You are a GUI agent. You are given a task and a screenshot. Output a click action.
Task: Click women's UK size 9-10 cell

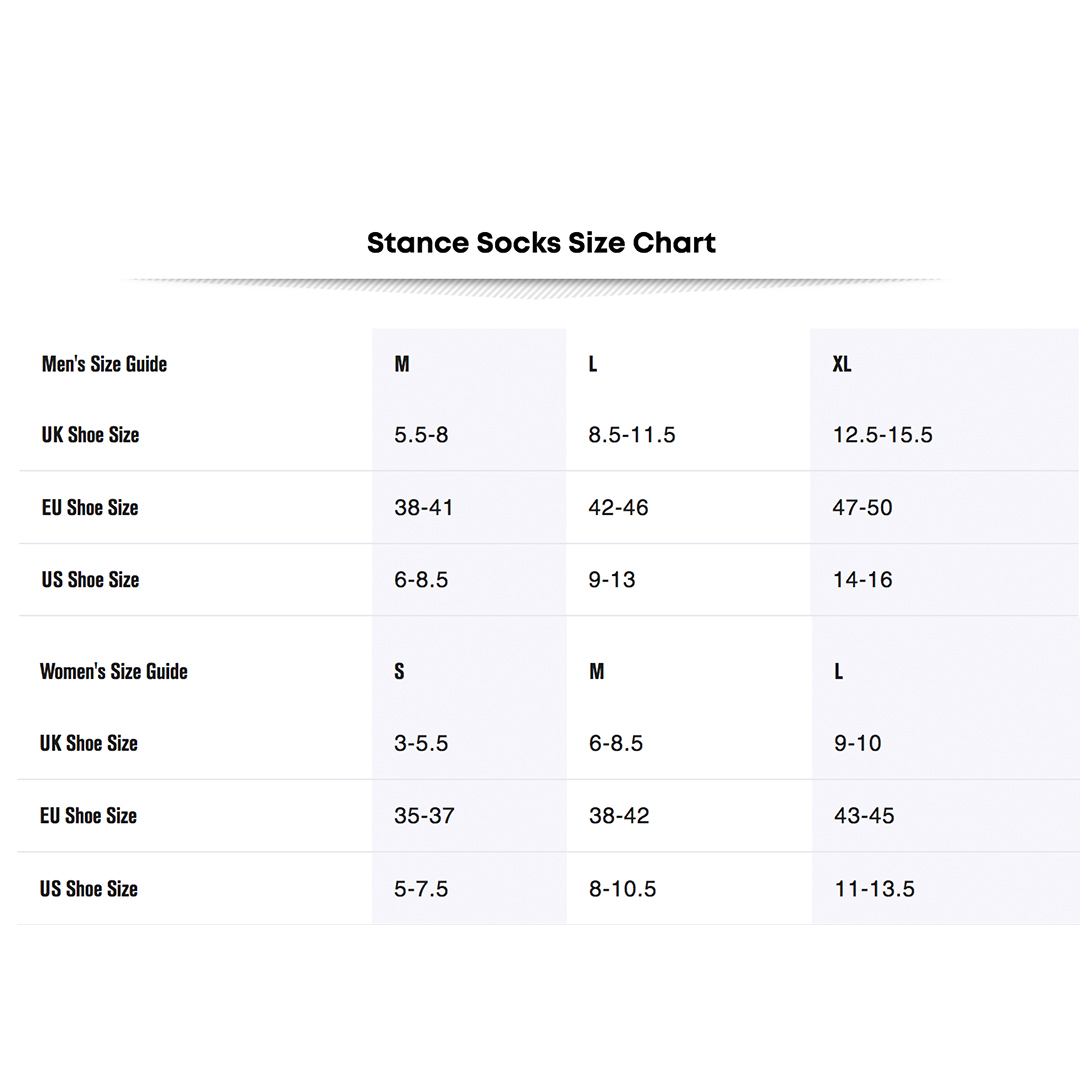pyautogui.click(x=858, y=743)
